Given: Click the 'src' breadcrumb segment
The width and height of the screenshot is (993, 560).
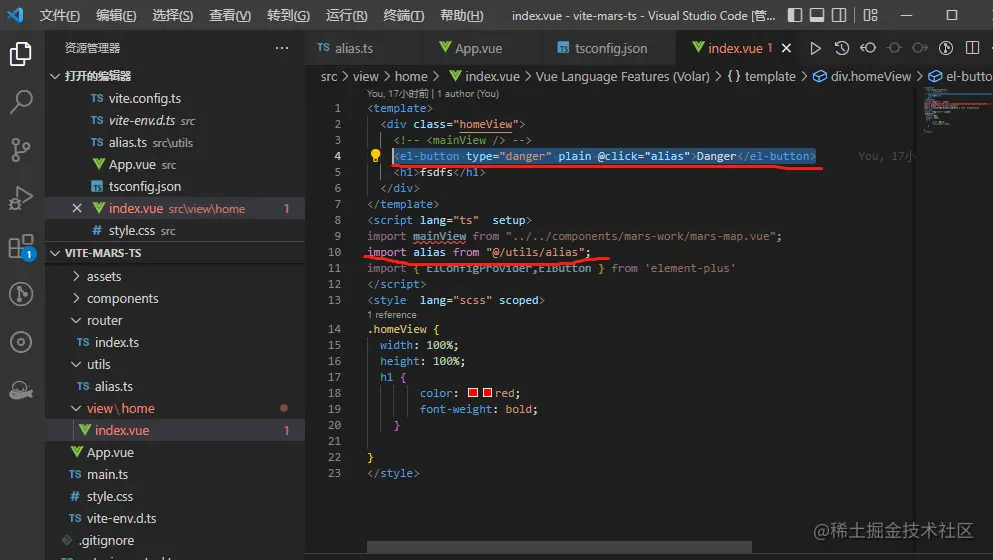Looking at the screenshot, I should [329, 77].
